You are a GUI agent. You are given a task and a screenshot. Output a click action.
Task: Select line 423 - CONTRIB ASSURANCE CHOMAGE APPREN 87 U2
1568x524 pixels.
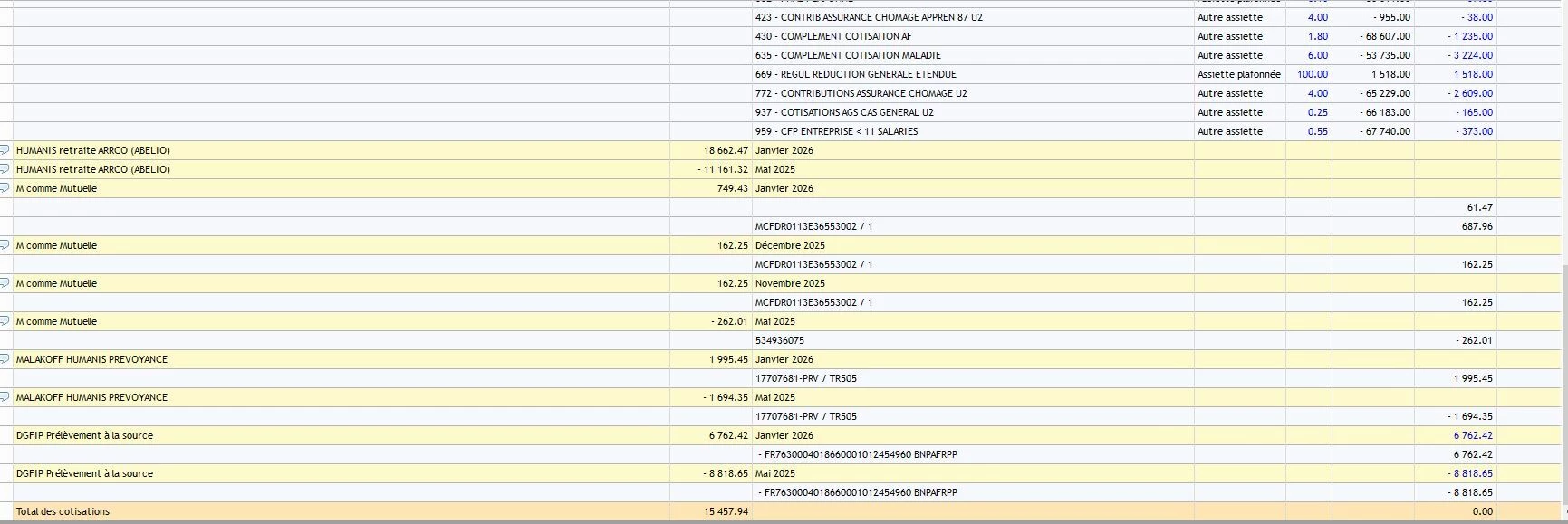pos(869,17)
